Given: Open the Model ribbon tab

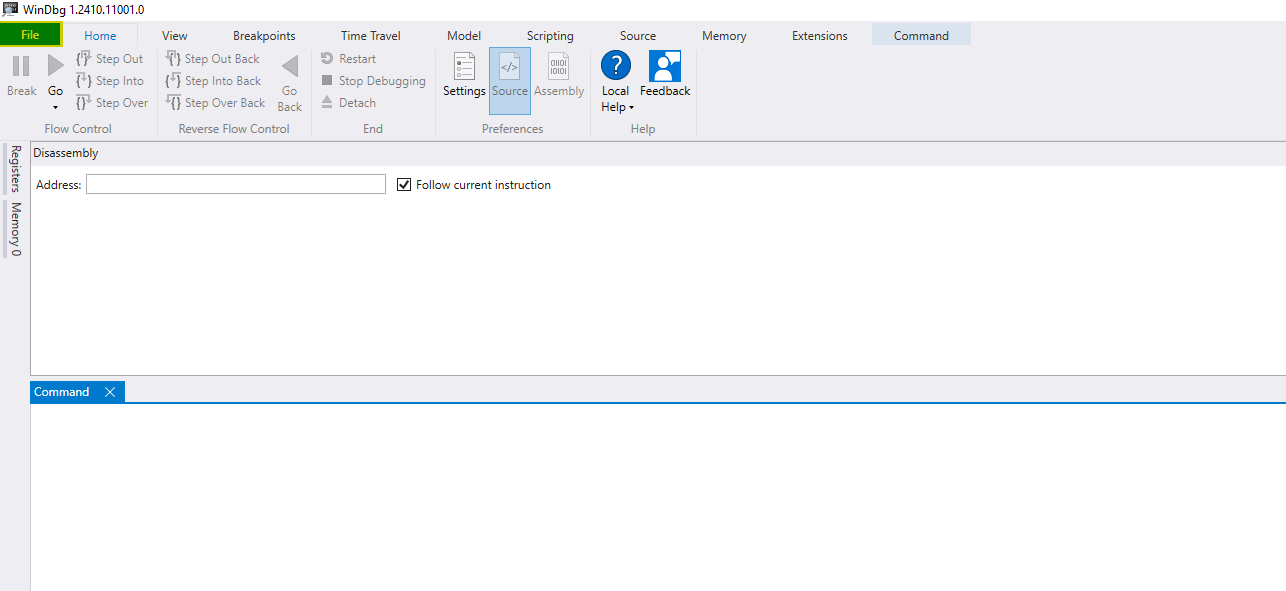Looking at the screenshot, I should point(464,35).
